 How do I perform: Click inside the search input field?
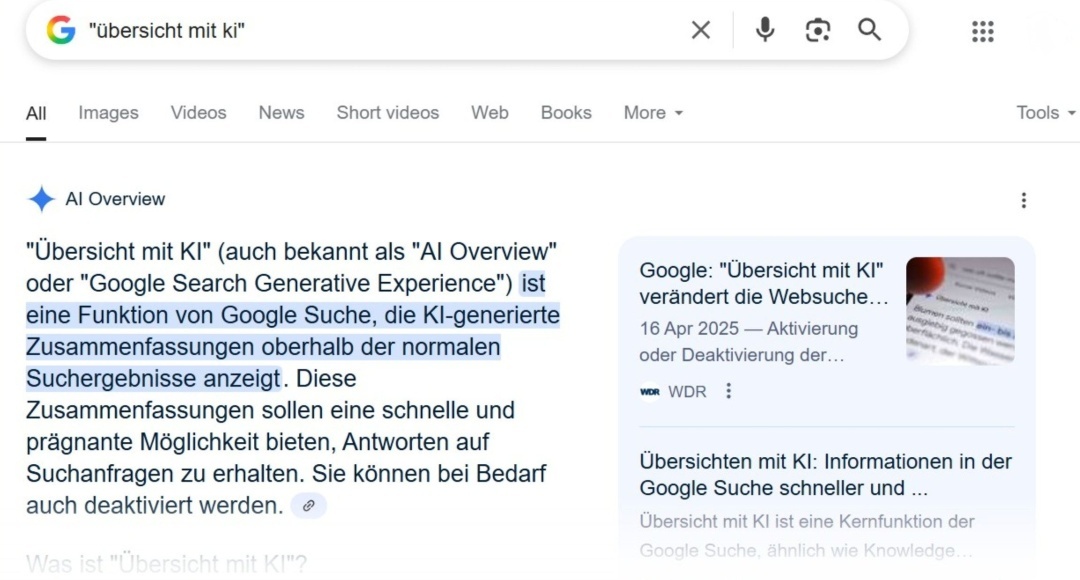coord(386,30)
